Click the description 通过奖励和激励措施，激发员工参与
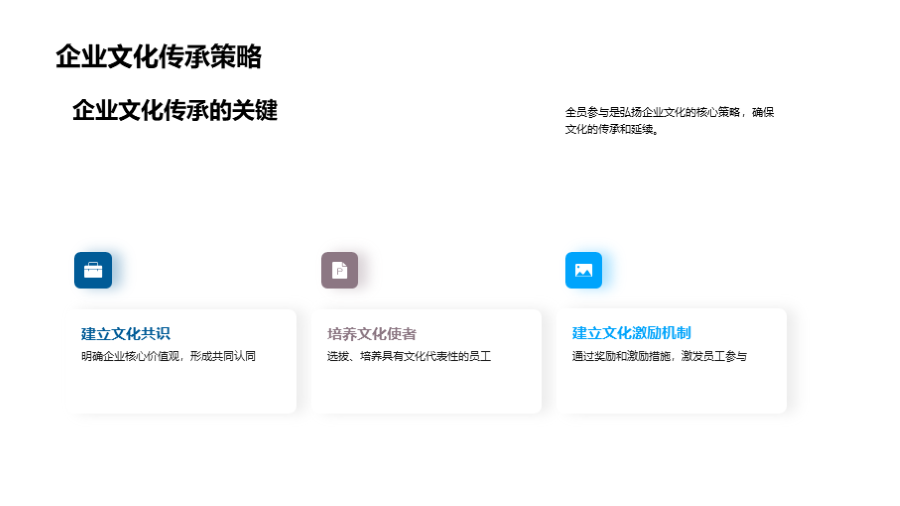 [659, 356]
